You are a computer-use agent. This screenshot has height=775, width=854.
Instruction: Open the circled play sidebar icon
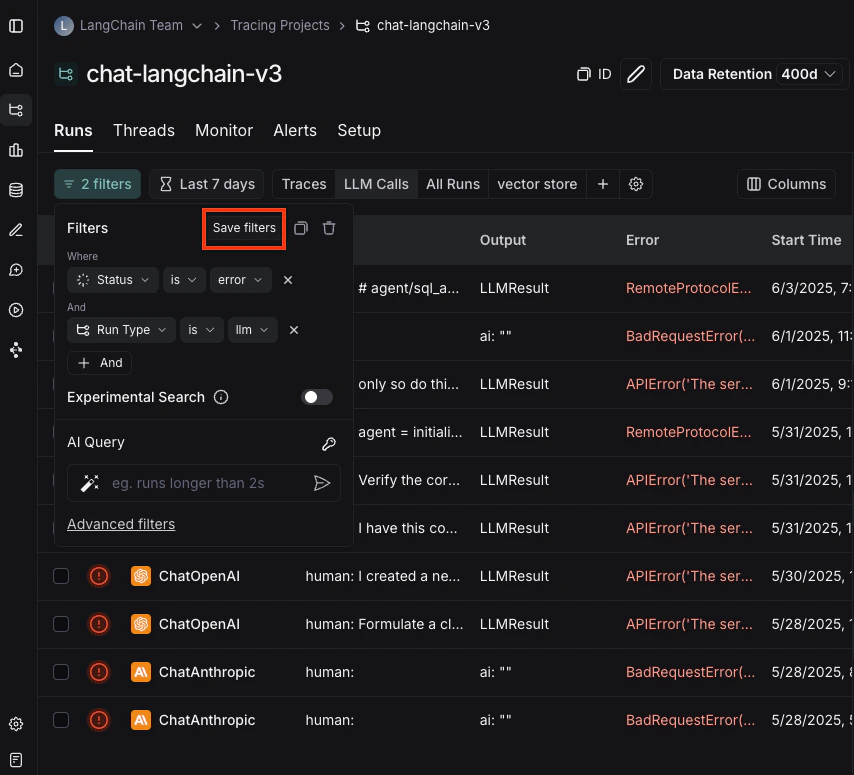click(16, 310)
